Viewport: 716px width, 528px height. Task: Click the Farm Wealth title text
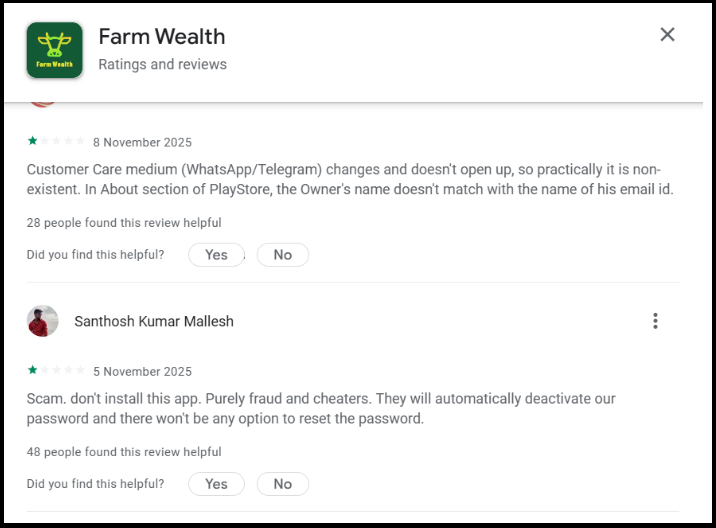tap(162, 37)
